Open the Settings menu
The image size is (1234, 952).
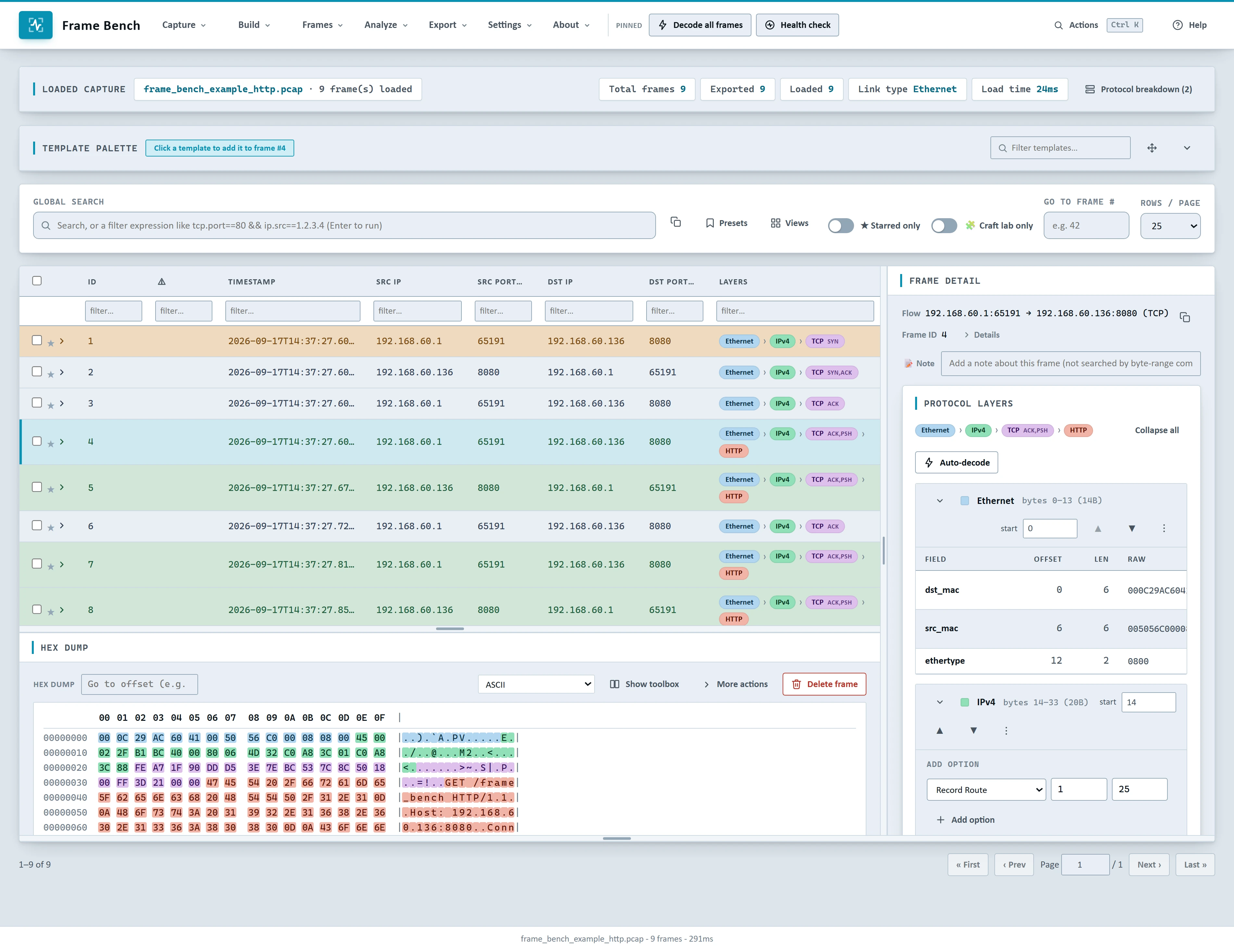pyautogui.click(x=510, y=25)
